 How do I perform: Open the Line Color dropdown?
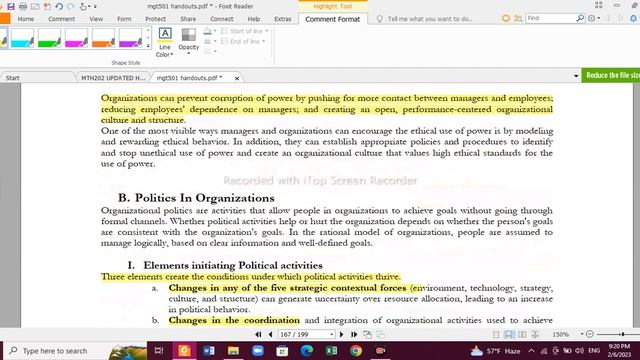[x=164, y=42]
